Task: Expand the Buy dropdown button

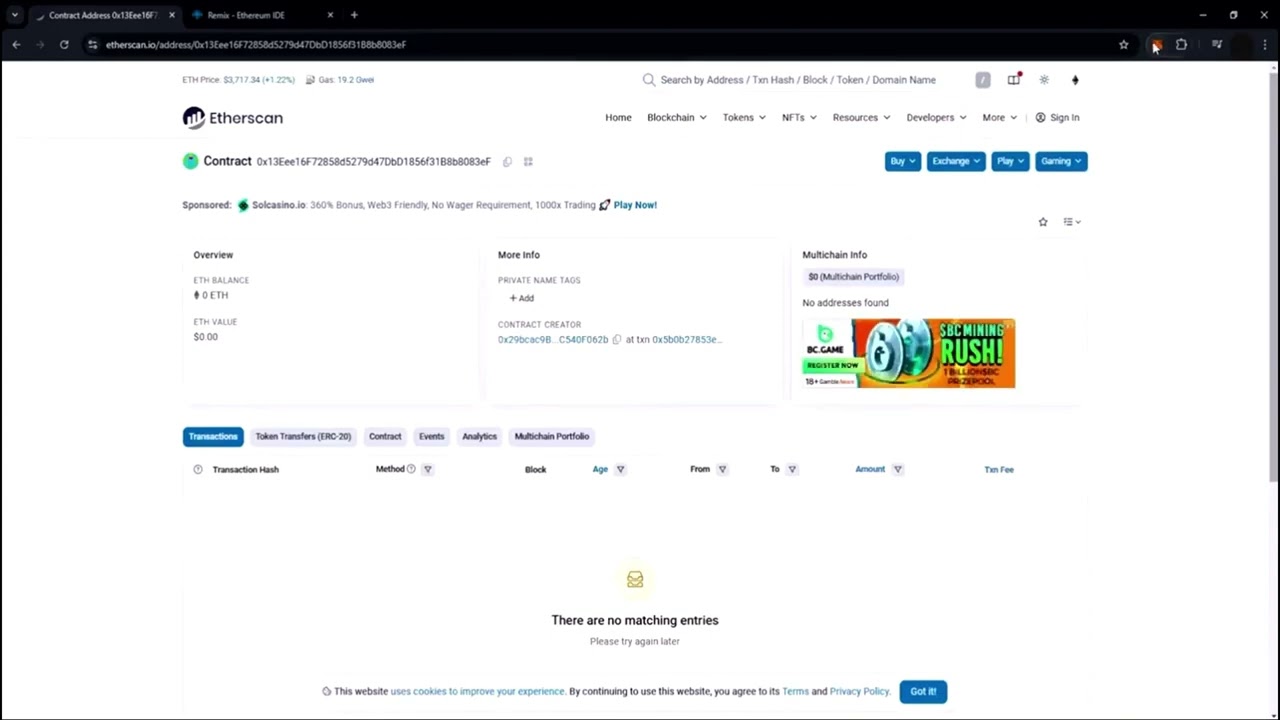Action: (x=902, y=161)
